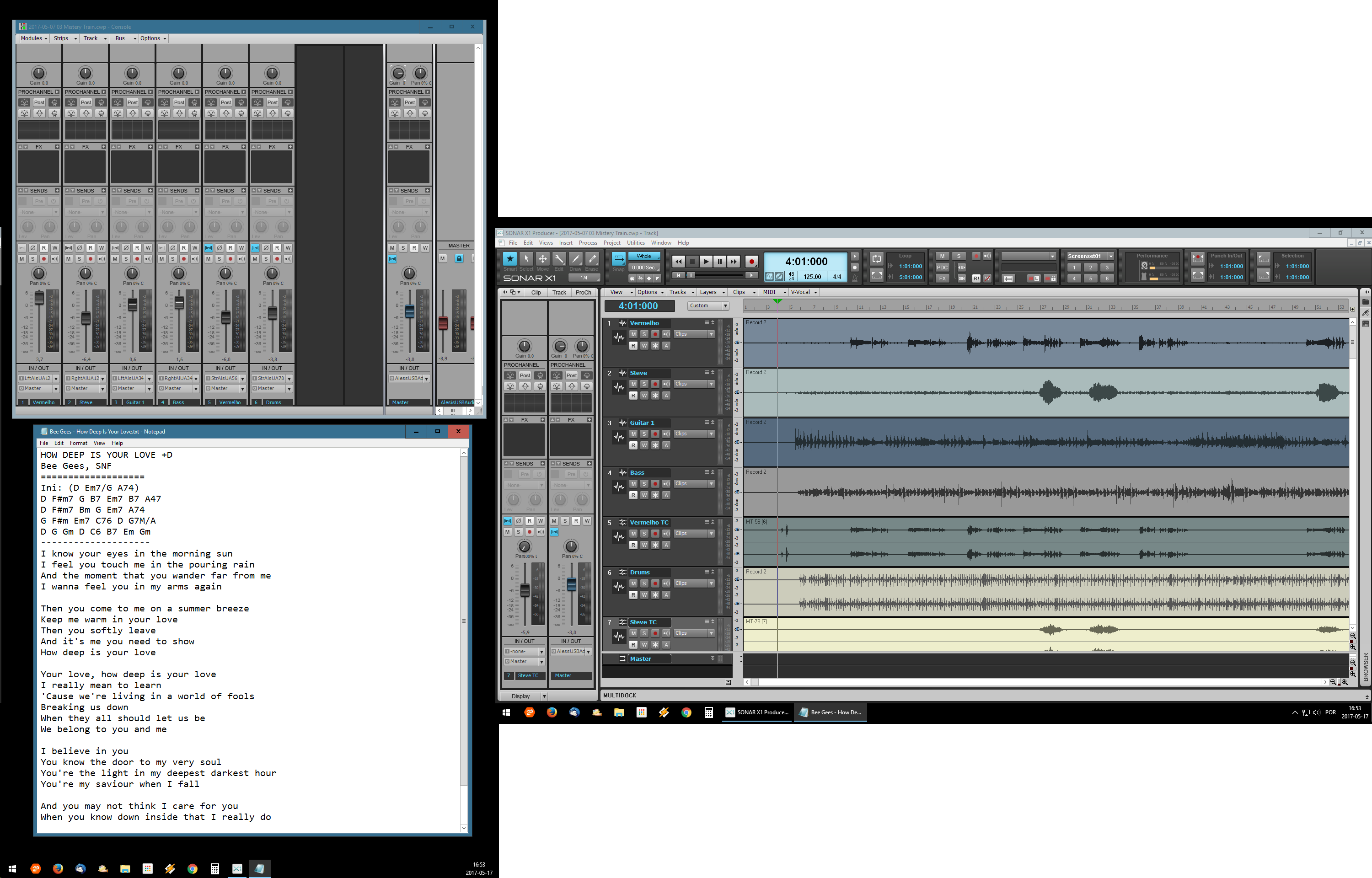1372x878 pixels.
Task: Switch to Clip tab in inspector
Action: (x=536, y=293)
